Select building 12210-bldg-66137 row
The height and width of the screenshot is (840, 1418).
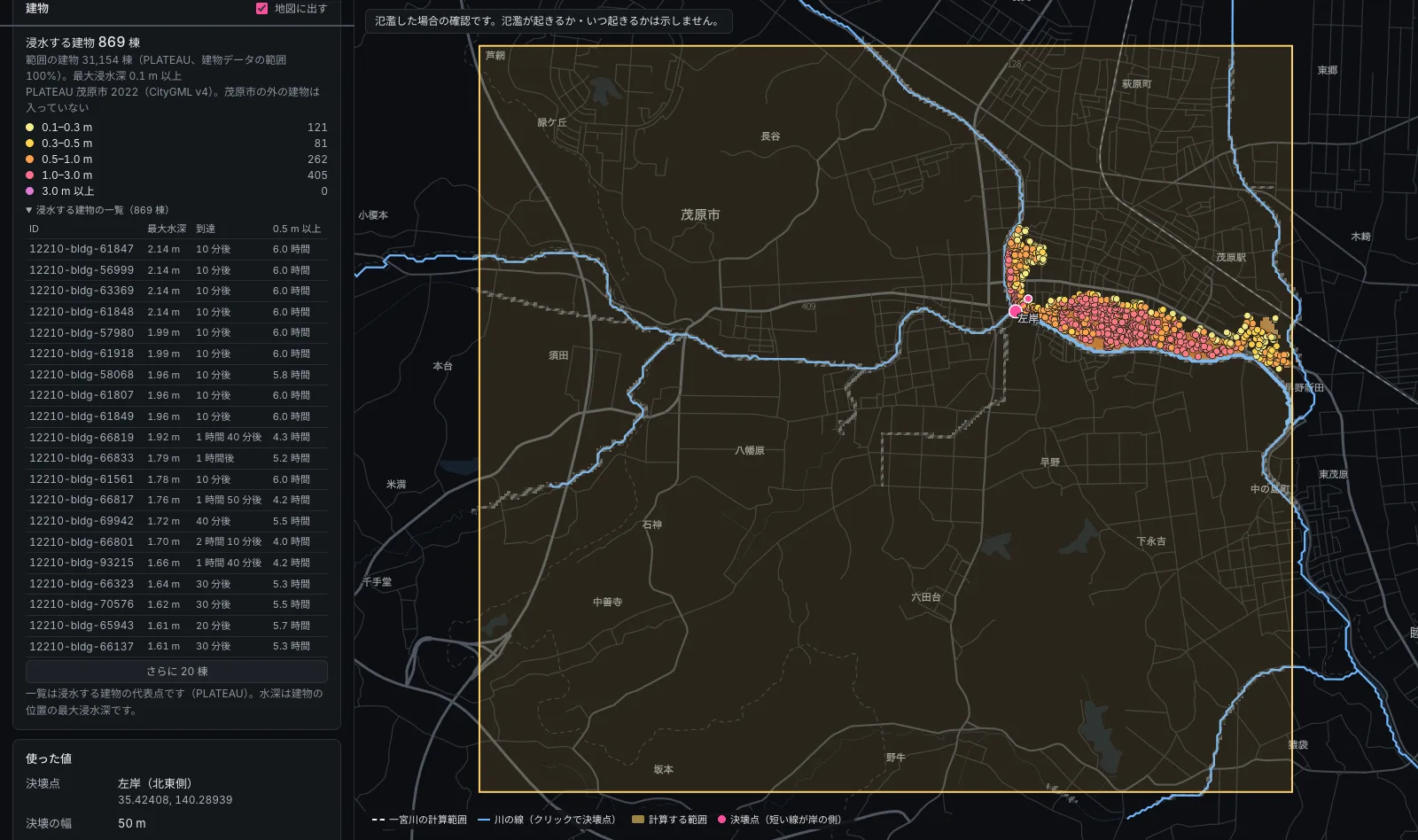coord(176,646)
